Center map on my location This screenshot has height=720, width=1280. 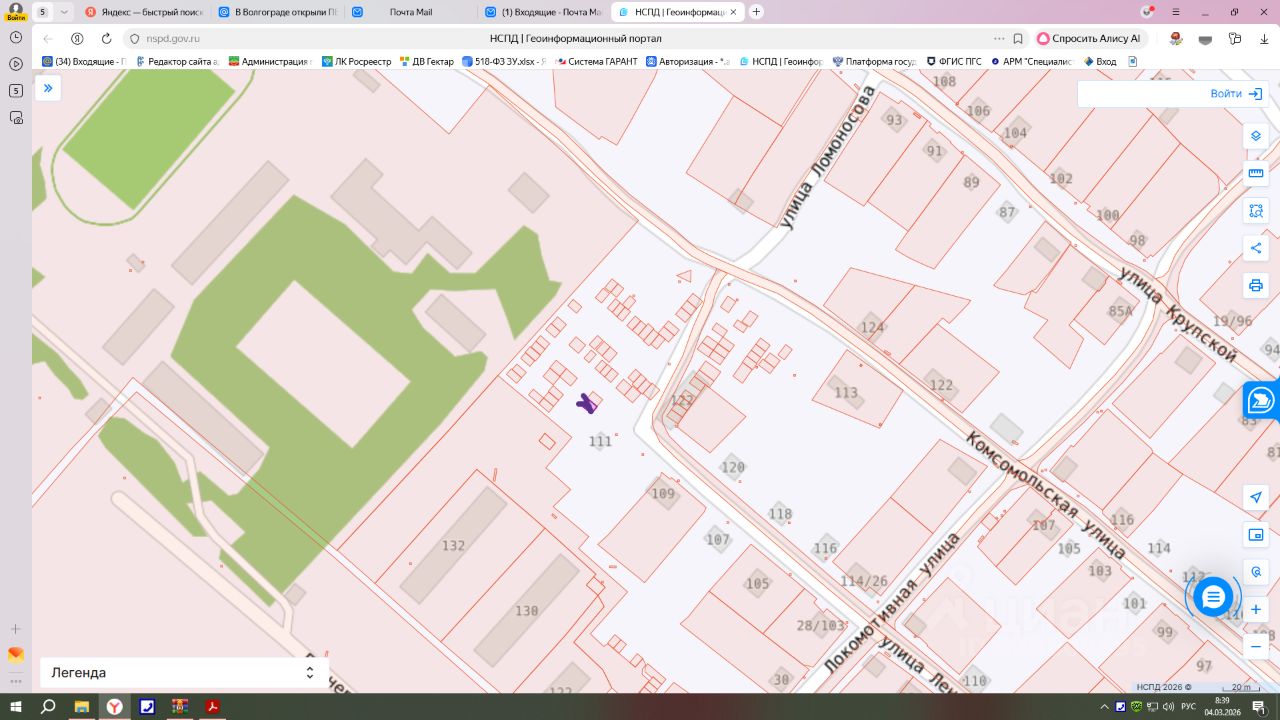point(1256,498)
